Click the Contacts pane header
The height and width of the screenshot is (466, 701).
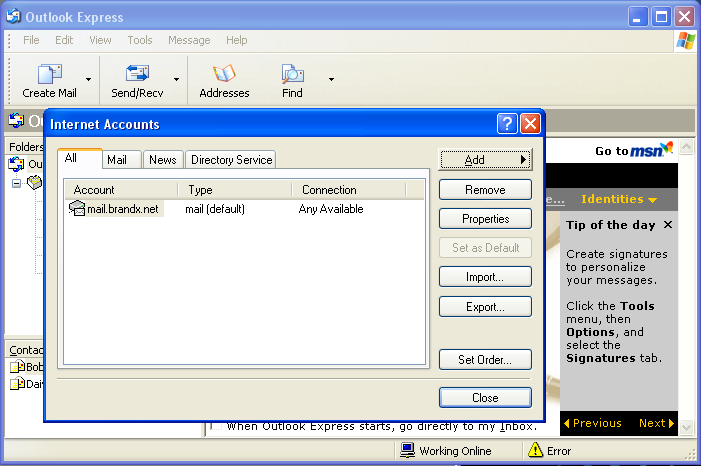pyautogui.click(x=25, y=350)
